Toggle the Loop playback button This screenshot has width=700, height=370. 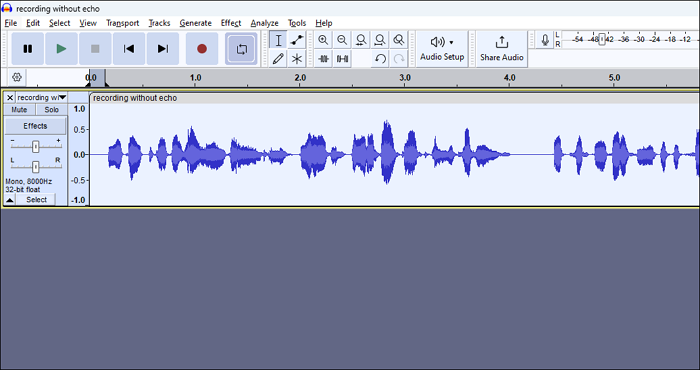pyautogui.click(x=242, y=49)
